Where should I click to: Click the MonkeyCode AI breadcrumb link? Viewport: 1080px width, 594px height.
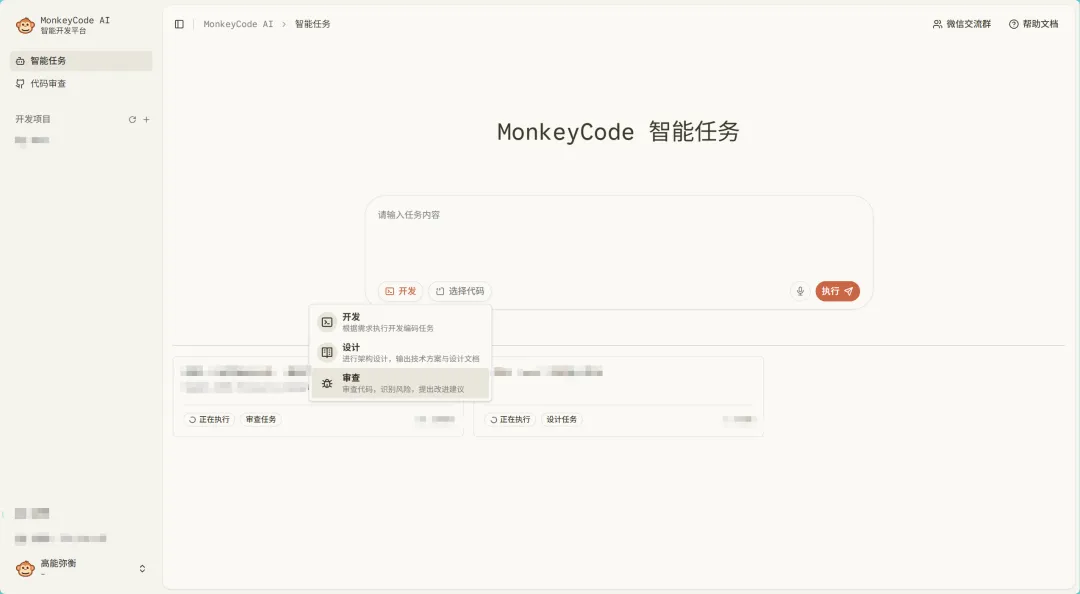point(238,24)
